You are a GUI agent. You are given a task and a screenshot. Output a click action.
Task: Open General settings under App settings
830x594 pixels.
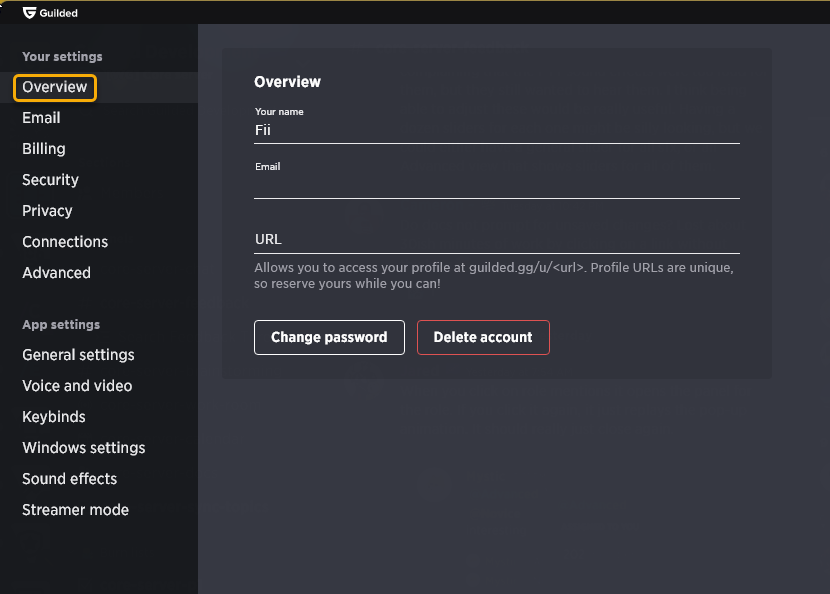click(78, 355)
